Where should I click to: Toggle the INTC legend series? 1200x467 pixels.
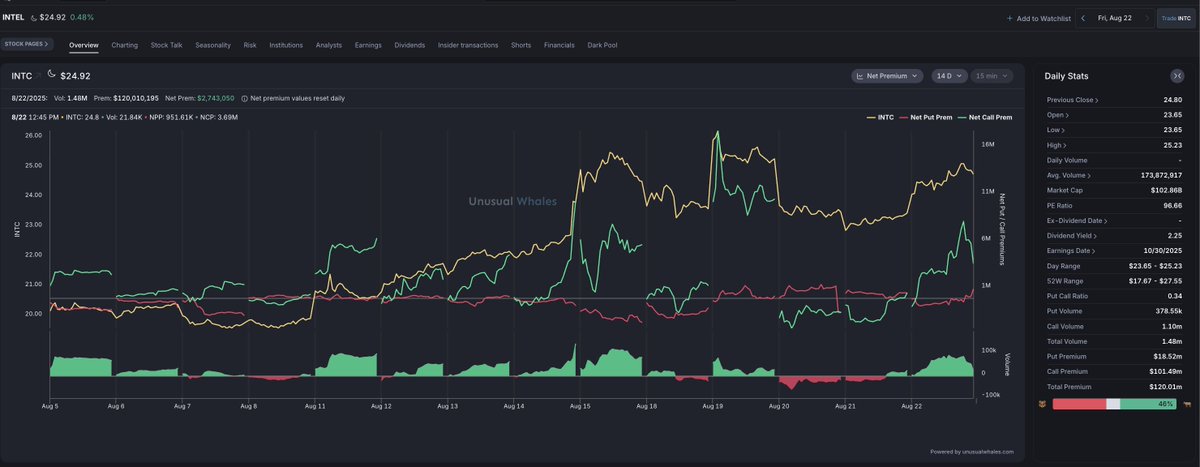click(881, 117)
